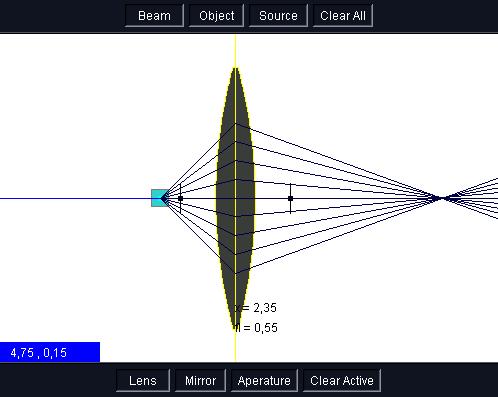498x397 pixels.
Task: Click the blue coordinate readout box
Action: coord(50,352)
